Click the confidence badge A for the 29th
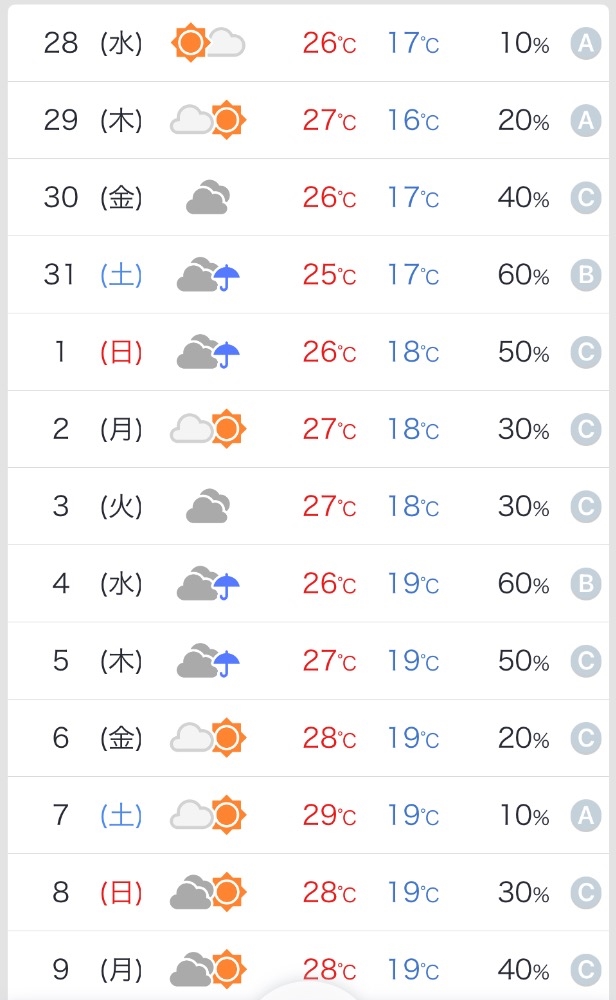This screenshot has width=616, height=1000. 585,120
